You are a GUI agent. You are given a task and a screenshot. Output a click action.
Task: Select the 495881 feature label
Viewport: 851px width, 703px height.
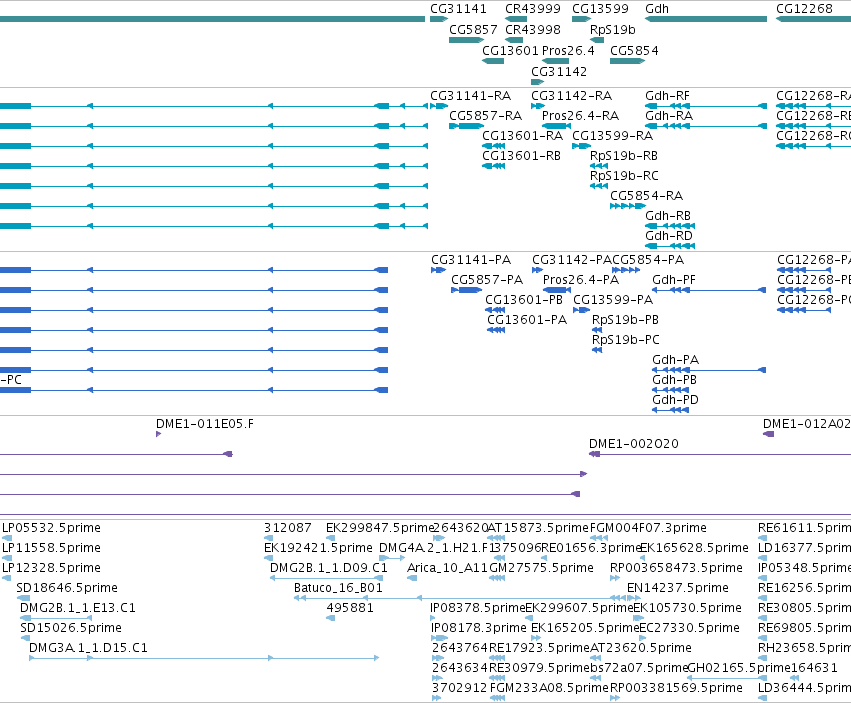point(350,608)
